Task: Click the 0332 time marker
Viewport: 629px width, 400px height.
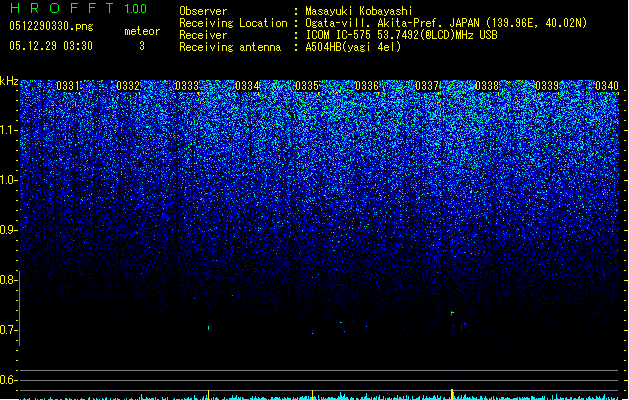Action: coord(128,86)
